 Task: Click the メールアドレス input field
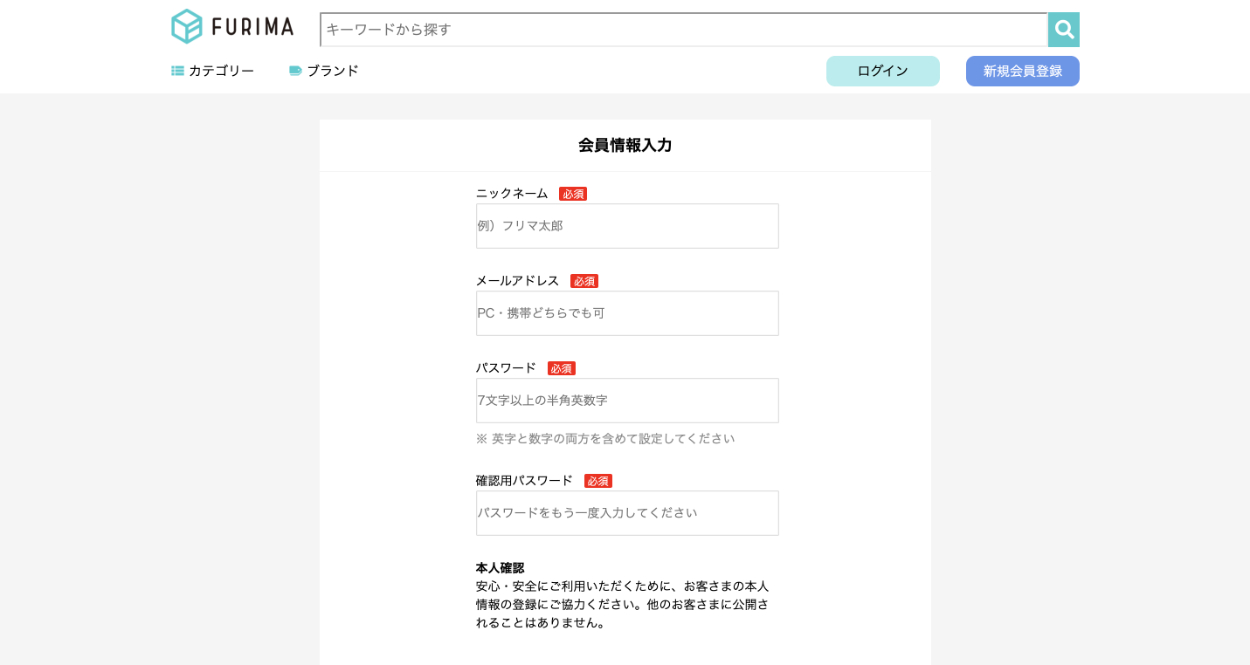pos(627,313)
